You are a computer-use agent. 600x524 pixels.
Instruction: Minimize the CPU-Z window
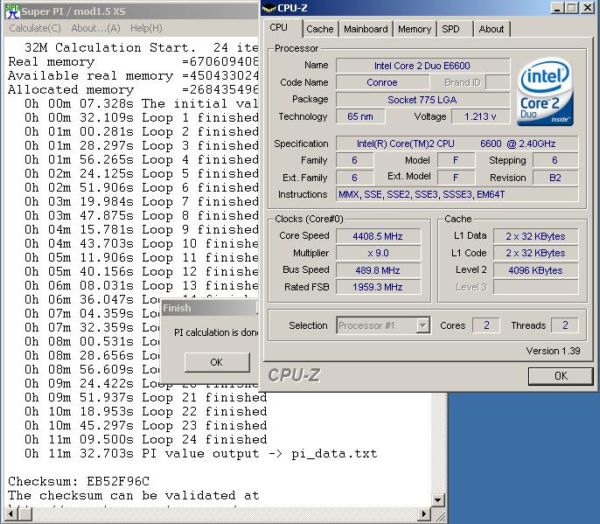557,8
